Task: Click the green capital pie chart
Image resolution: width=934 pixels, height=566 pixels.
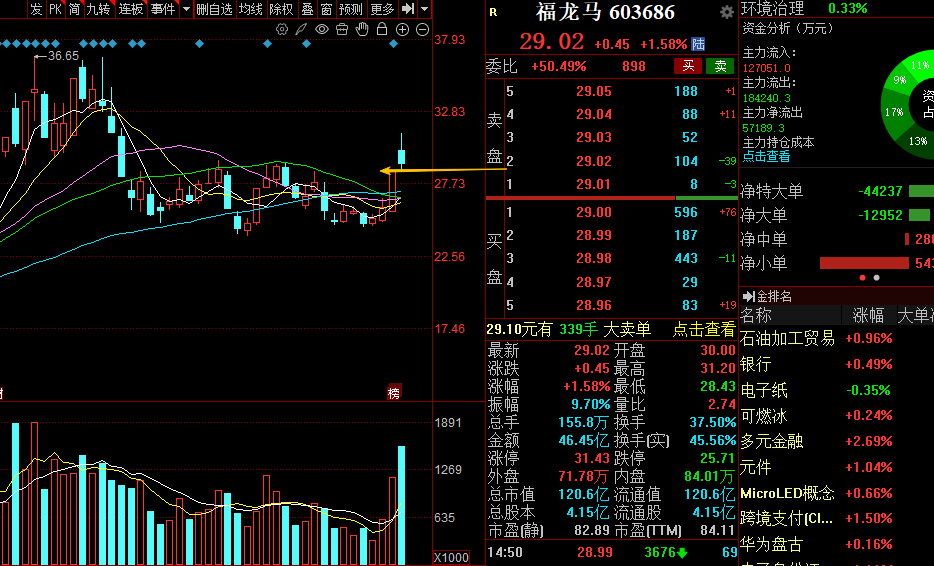Action: 909,105
